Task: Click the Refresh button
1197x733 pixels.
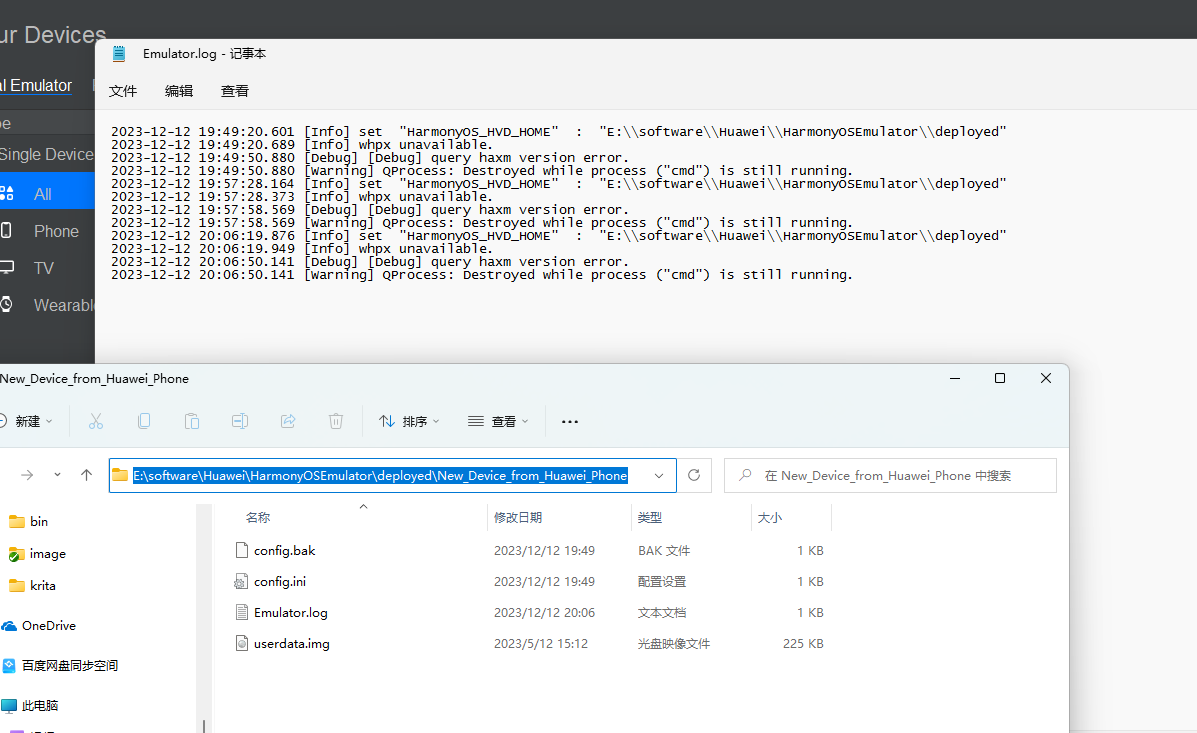Action: tap(694, 476)
